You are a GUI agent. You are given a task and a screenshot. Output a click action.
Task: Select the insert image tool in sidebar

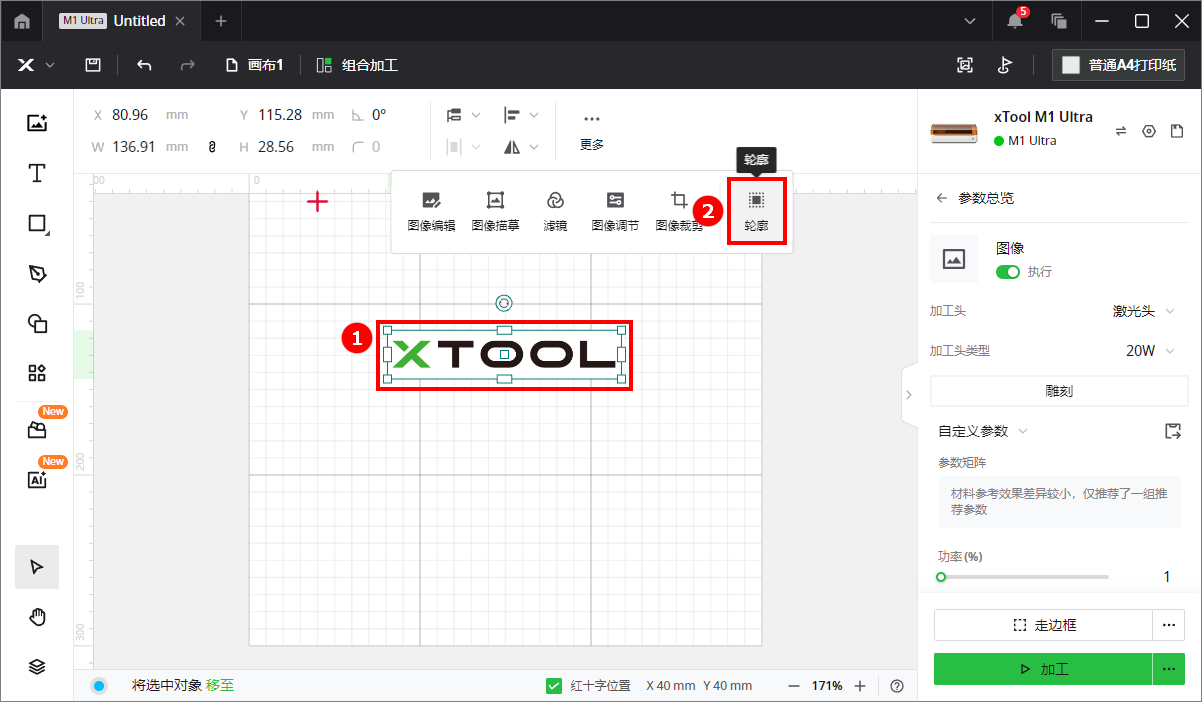pos(37,123)
